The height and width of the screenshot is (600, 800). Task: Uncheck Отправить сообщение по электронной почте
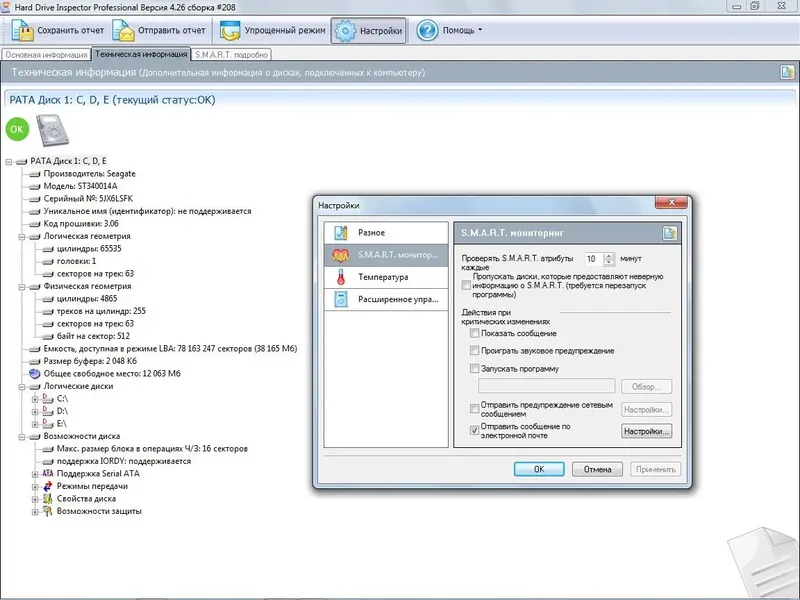(474, 431)
